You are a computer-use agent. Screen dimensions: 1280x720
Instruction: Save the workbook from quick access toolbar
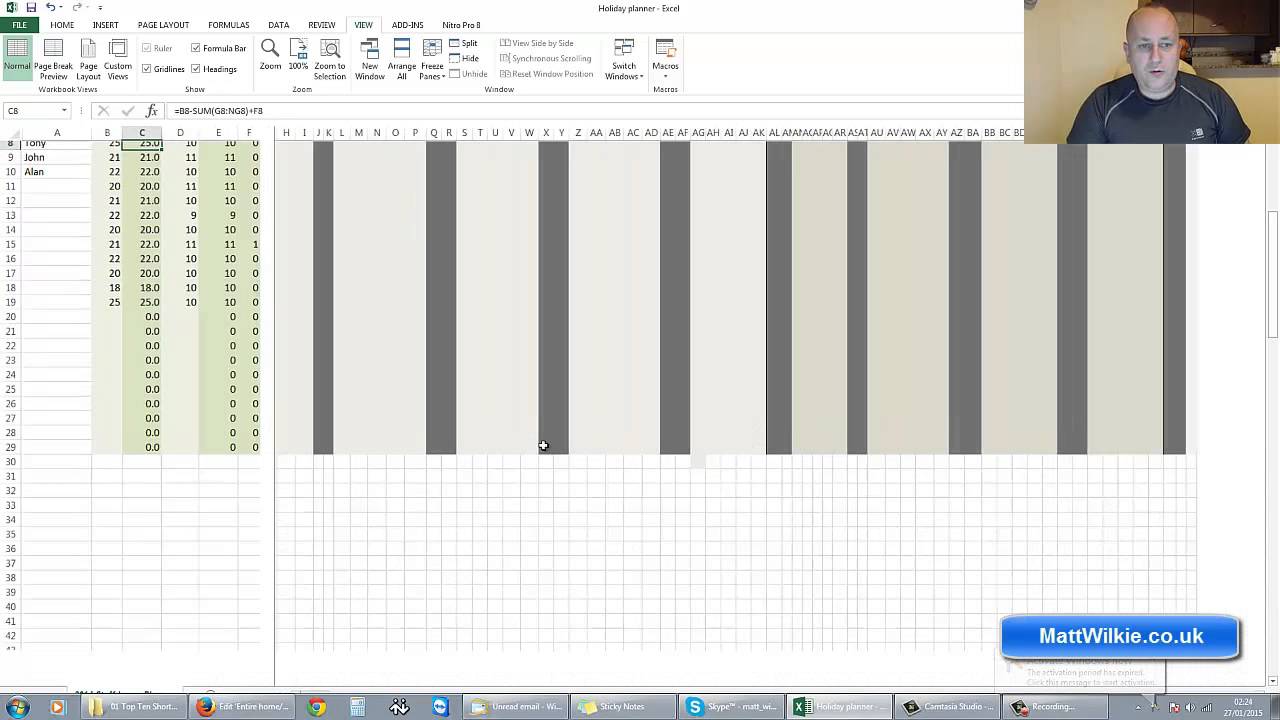(x=31, y=8)
